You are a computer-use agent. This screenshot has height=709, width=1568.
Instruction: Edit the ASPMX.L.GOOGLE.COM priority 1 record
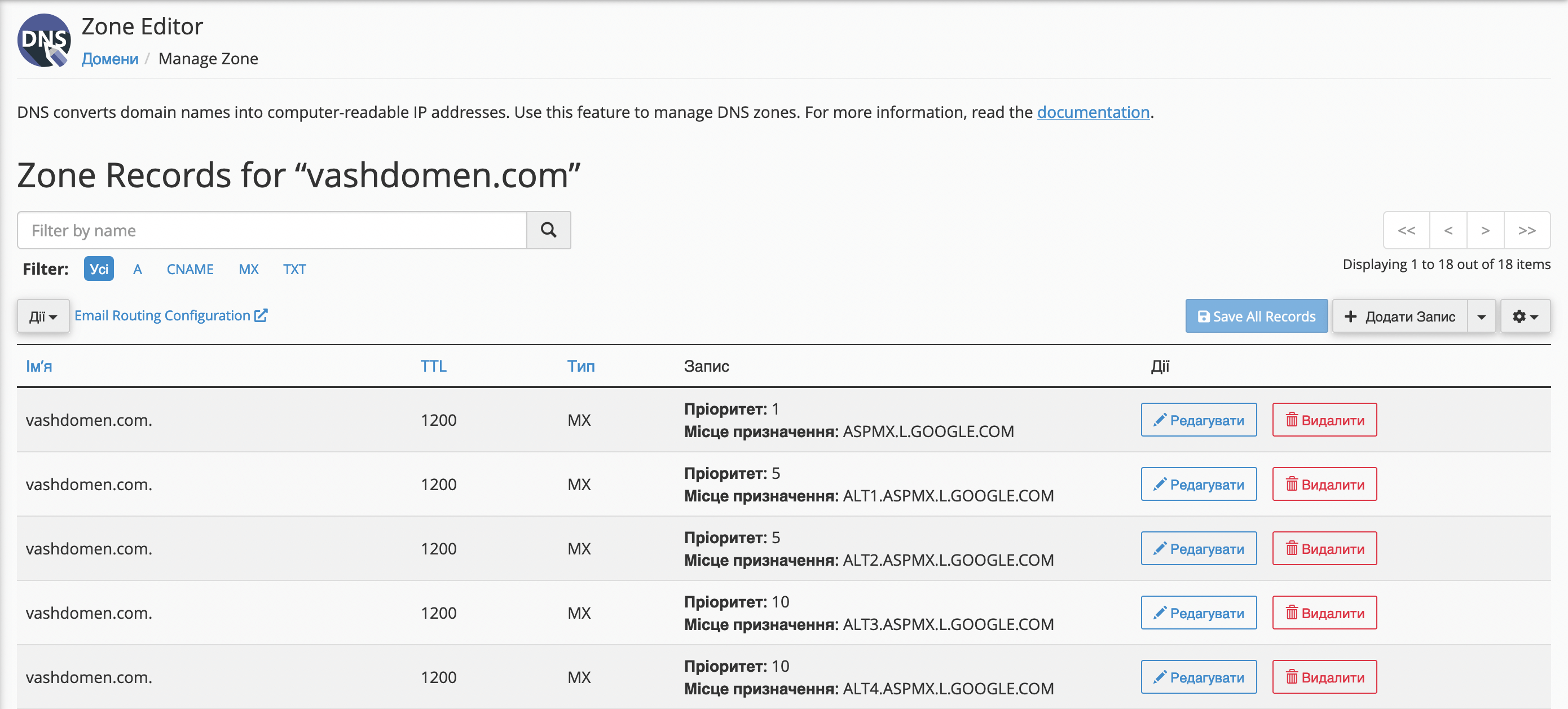1199,420
